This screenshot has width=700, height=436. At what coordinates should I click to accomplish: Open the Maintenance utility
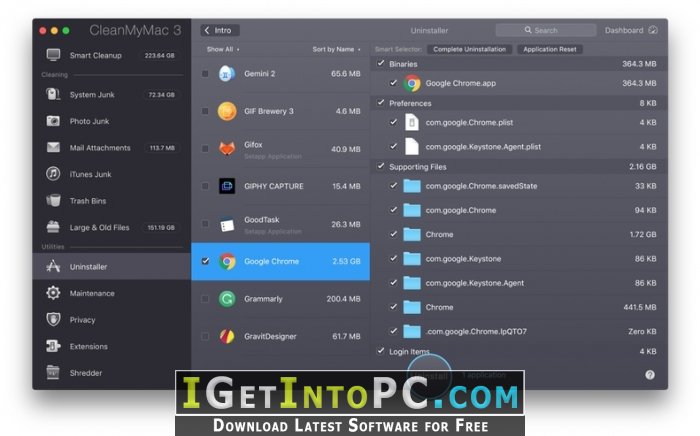112,293
